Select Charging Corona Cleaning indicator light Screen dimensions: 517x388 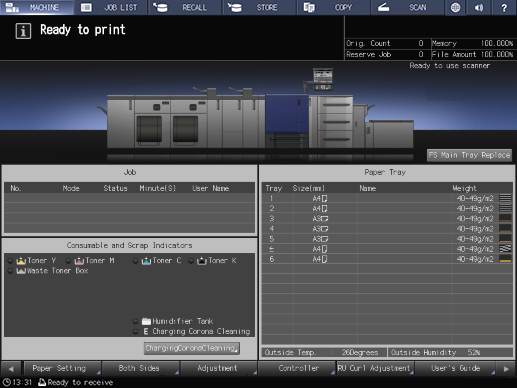point(136,331)
